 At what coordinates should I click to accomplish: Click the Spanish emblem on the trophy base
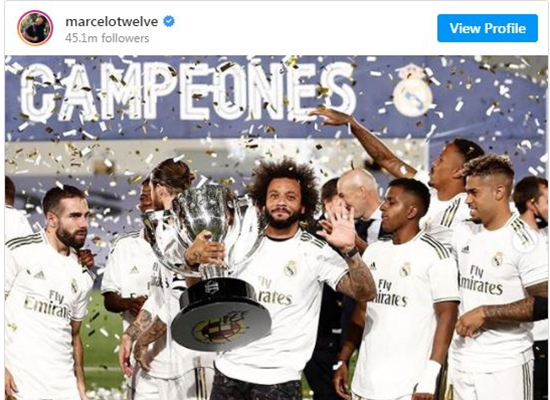[219, 330]
